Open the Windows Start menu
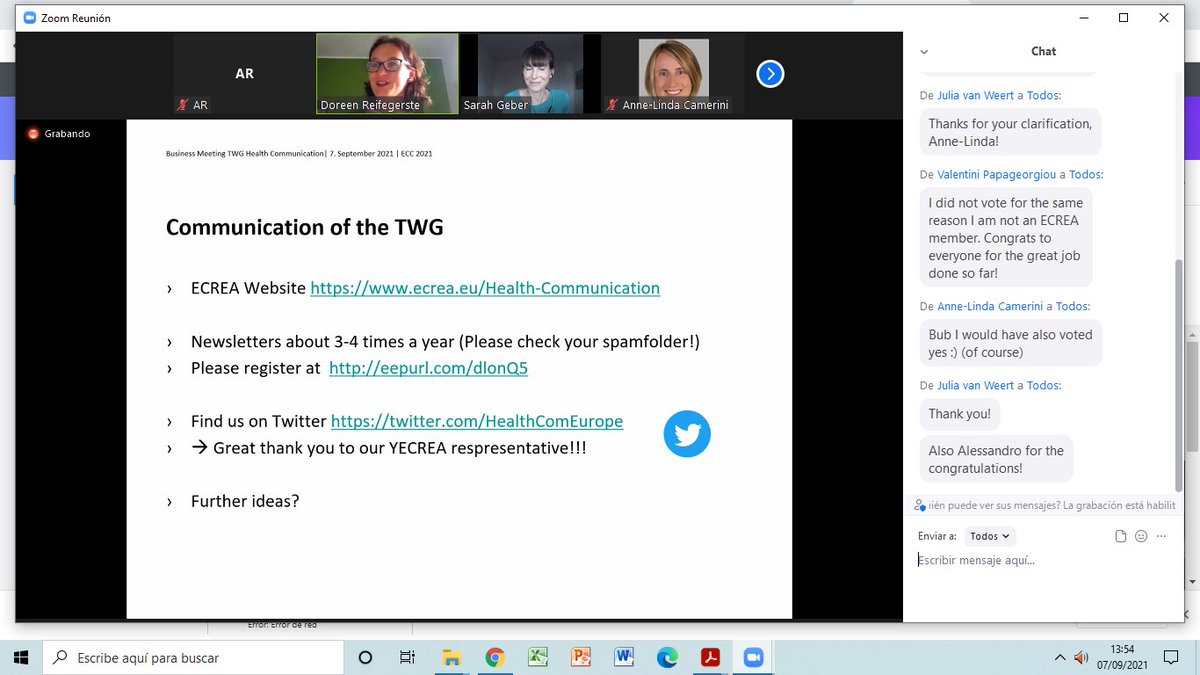Viewport: 1200px width, 675px height. [23, 657]
